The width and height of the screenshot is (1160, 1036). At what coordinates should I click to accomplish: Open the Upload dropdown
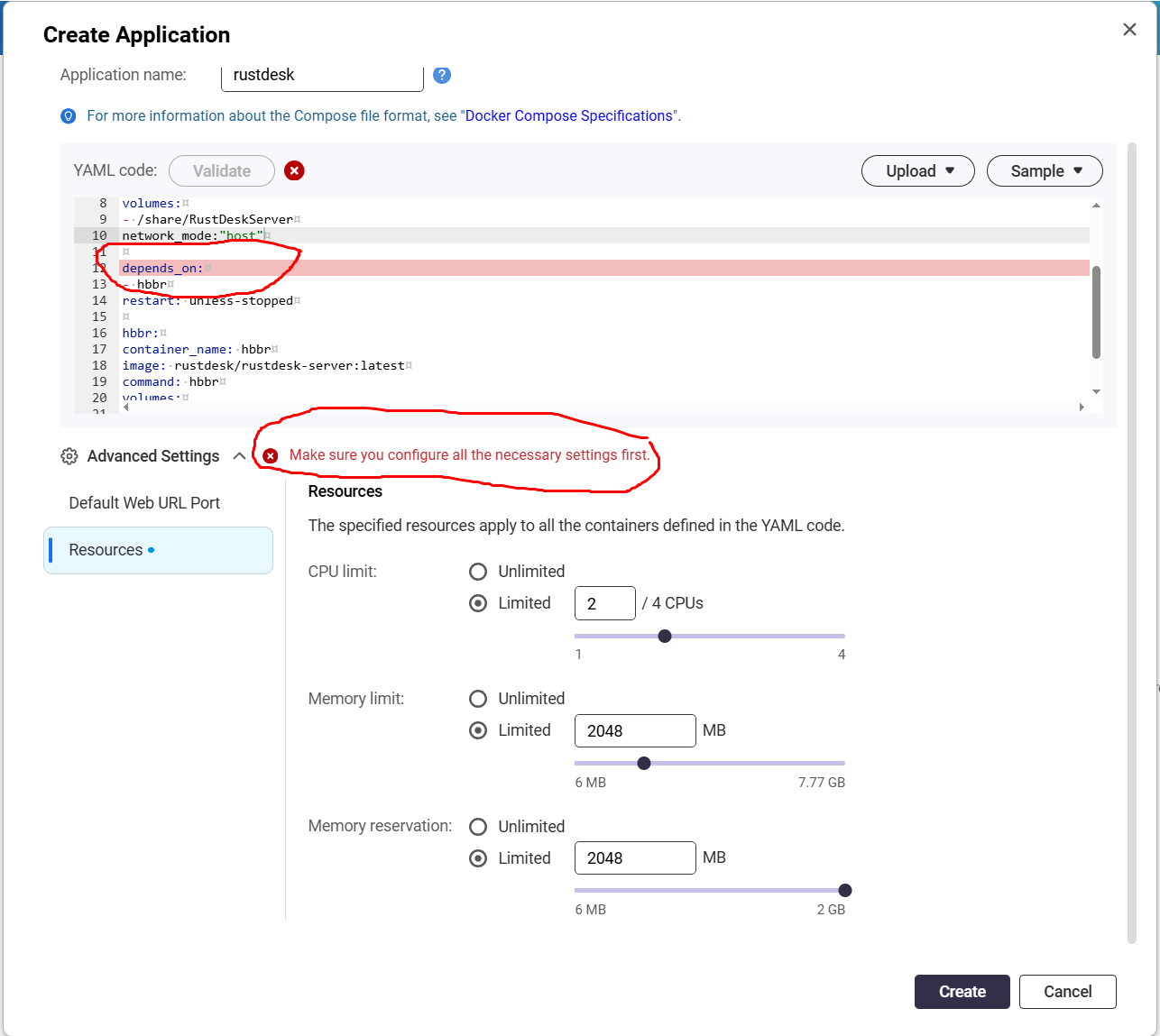918,170
